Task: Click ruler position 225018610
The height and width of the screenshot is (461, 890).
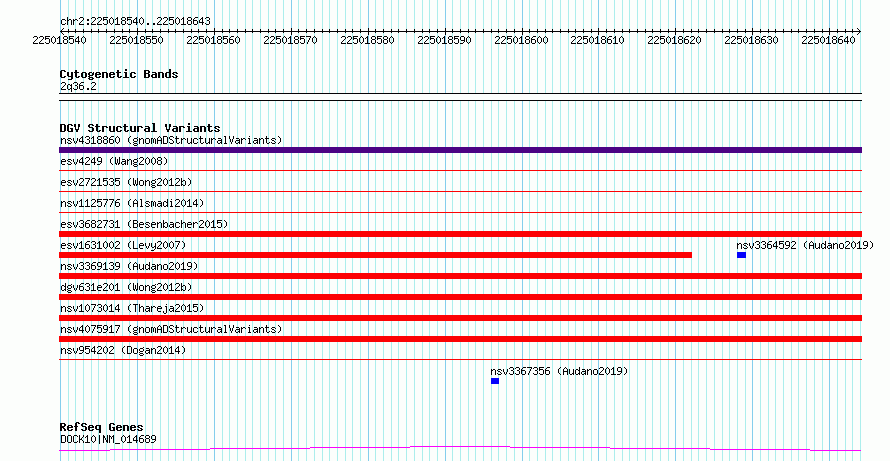Action: coord(598,40)
